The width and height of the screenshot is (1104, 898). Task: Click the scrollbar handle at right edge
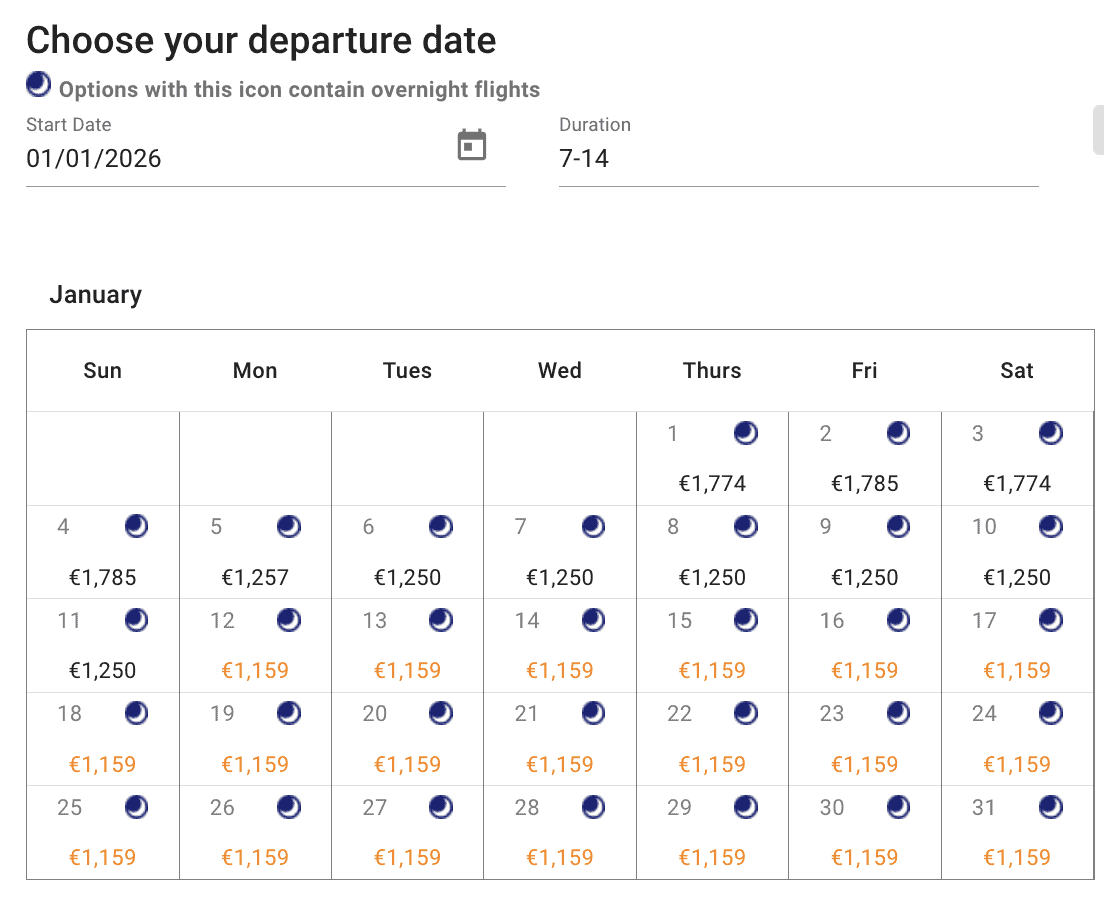click(x=1098, y=130)
